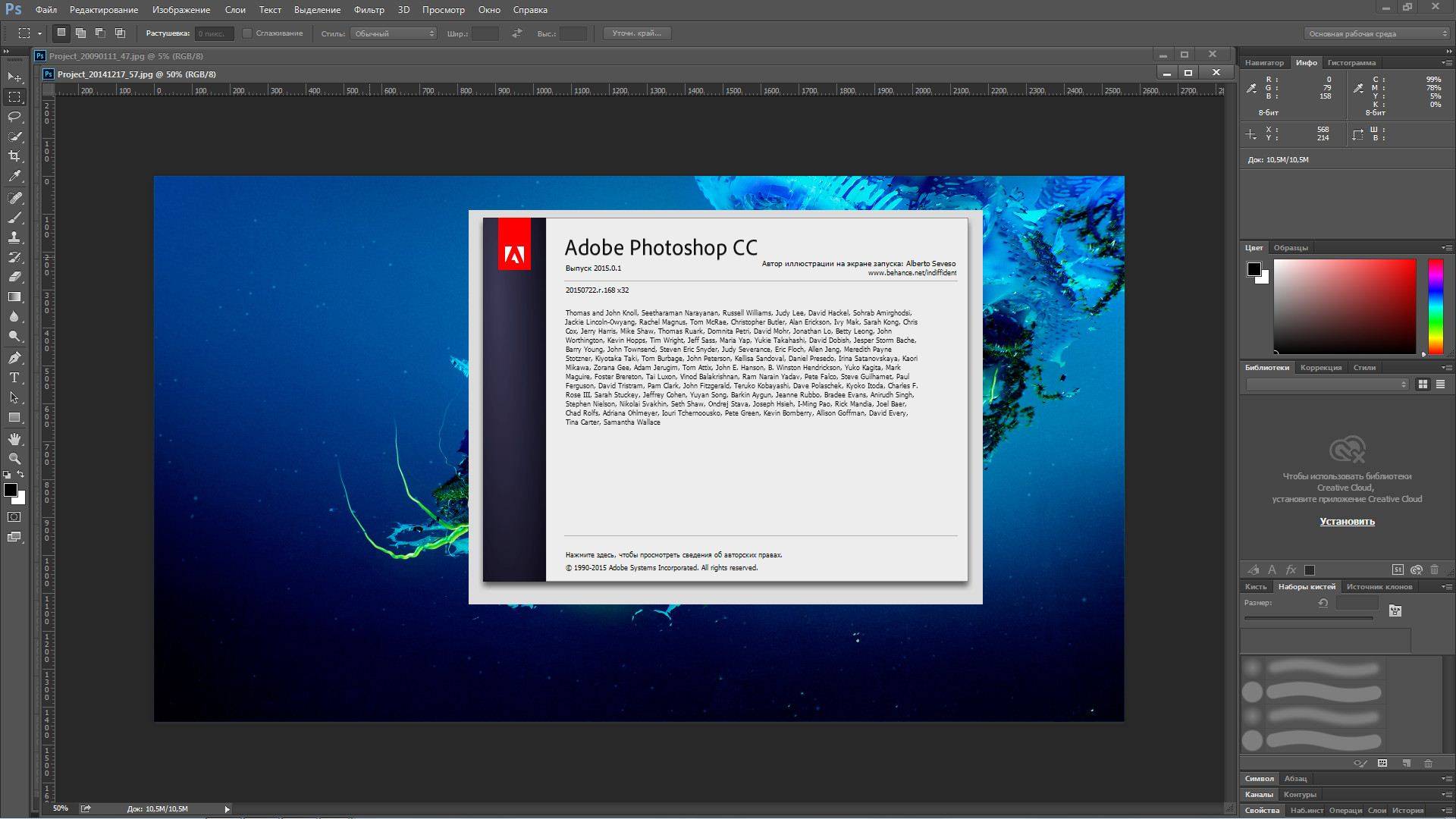
Task: Switch to the Project_20090111_47.jpg document tab
Action: [x=127, y=56]
